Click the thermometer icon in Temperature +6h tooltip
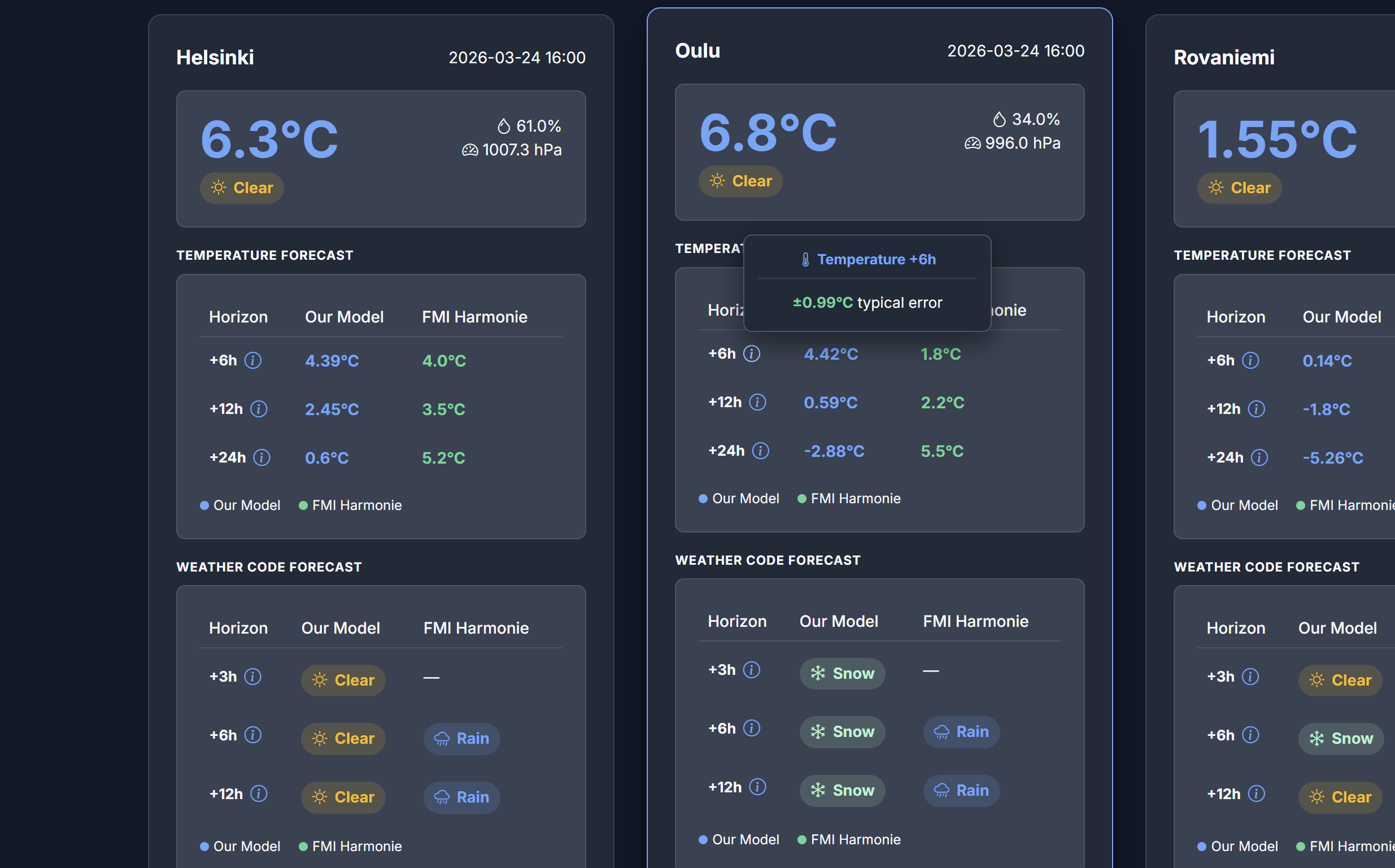This screenshot has height=868, width=1395. 805,259
